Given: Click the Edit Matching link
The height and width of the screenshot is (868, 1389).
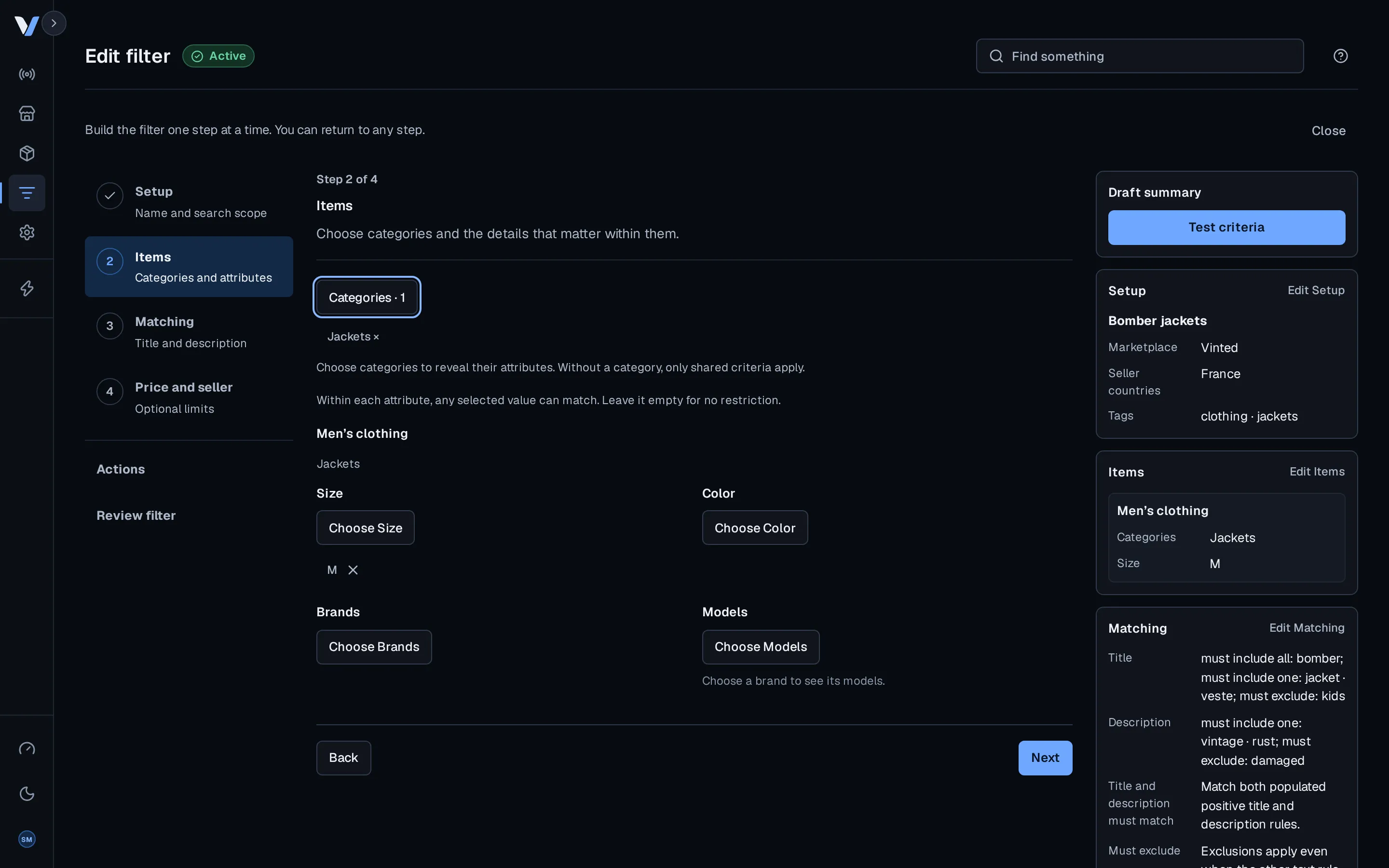Looking at the screenshot, I should coord(1307,628).
